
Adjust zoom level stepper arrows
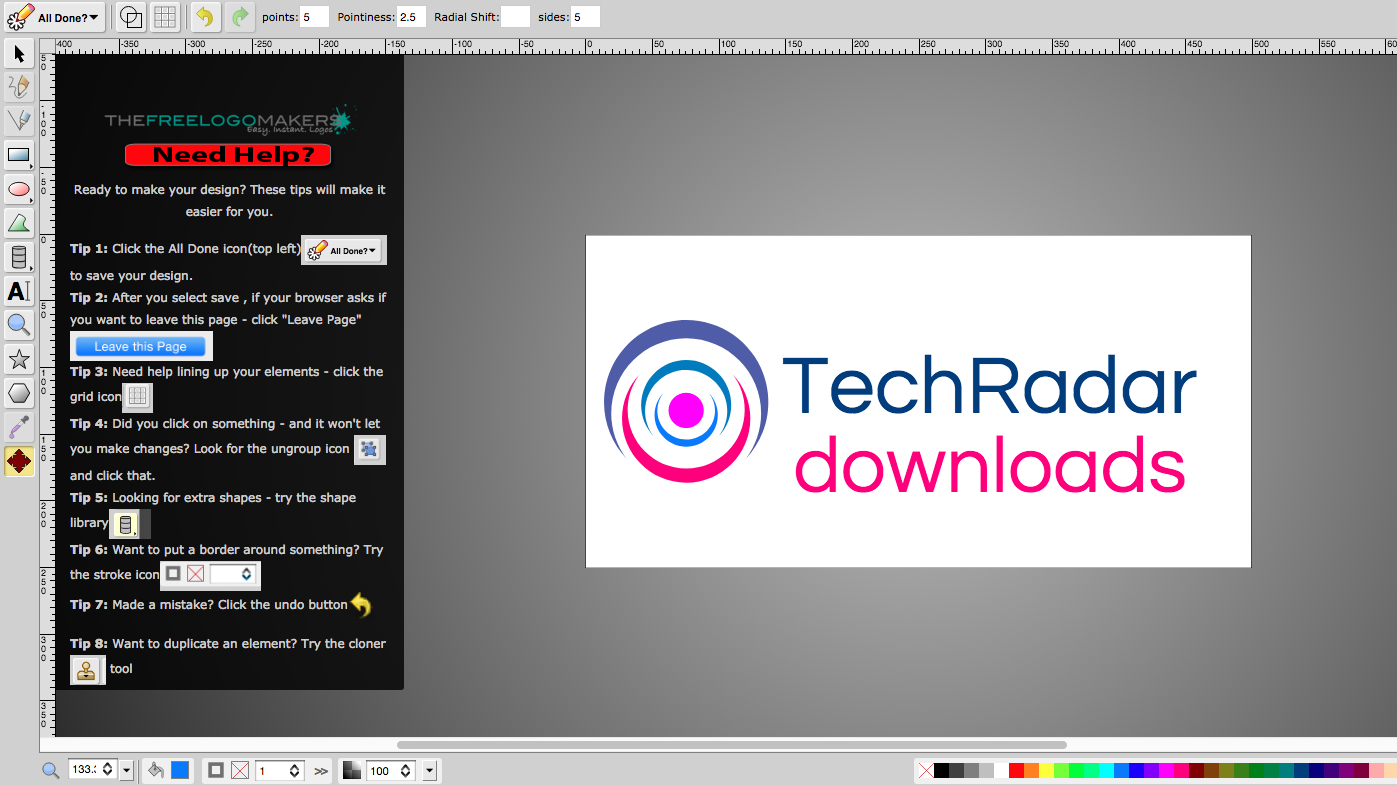[108, 770]
